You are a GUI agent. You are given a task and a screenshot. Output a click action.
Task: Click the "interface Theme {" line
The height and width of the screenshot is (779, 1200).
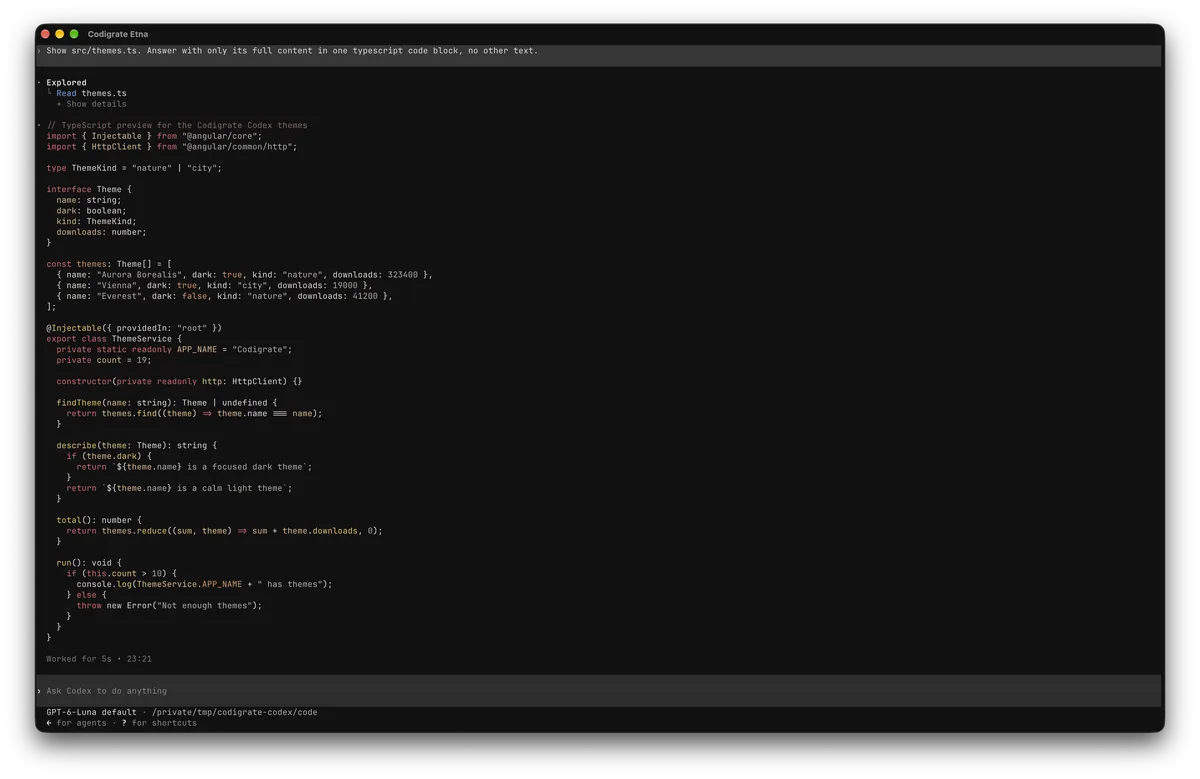(89, 189)
